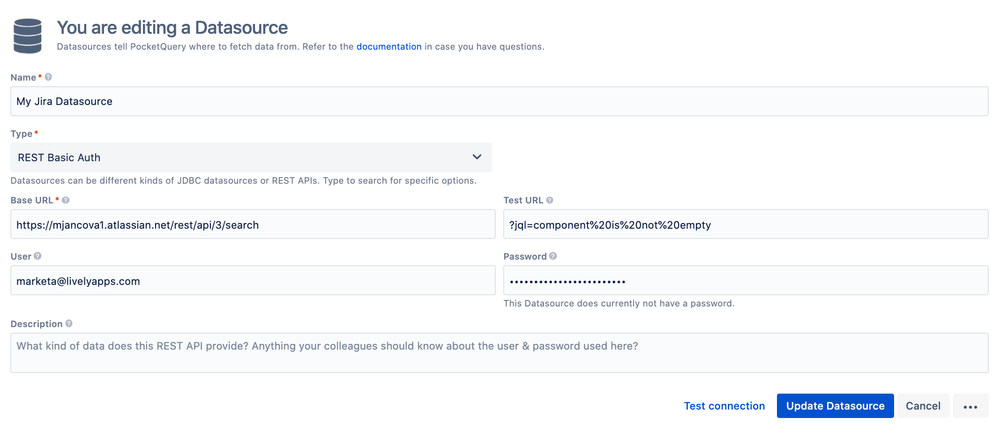Focus the Test URL input field
The image size is (1000, 433).
coord(746,224)
